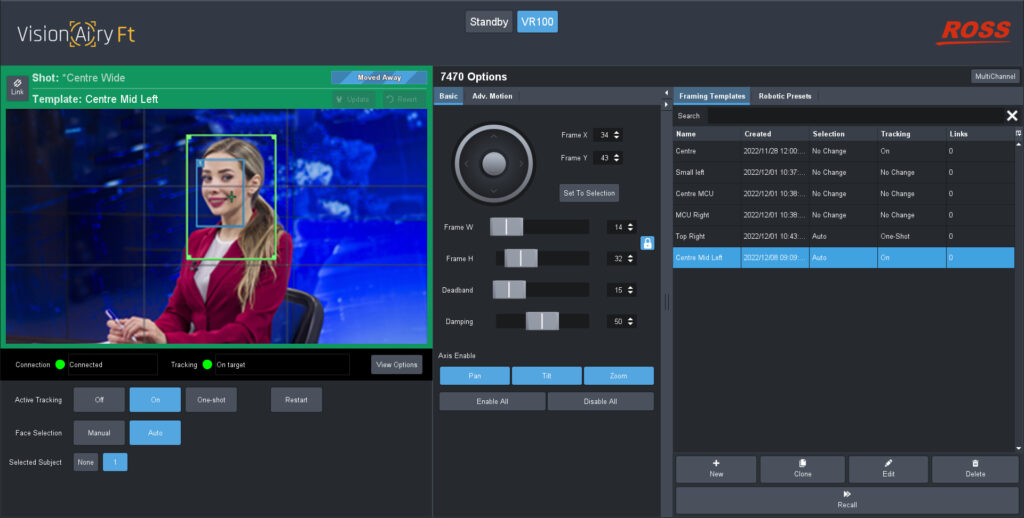1024x518 pixels.
Task: Clear search with the X icon
Action: click(x=1012, y=116)
